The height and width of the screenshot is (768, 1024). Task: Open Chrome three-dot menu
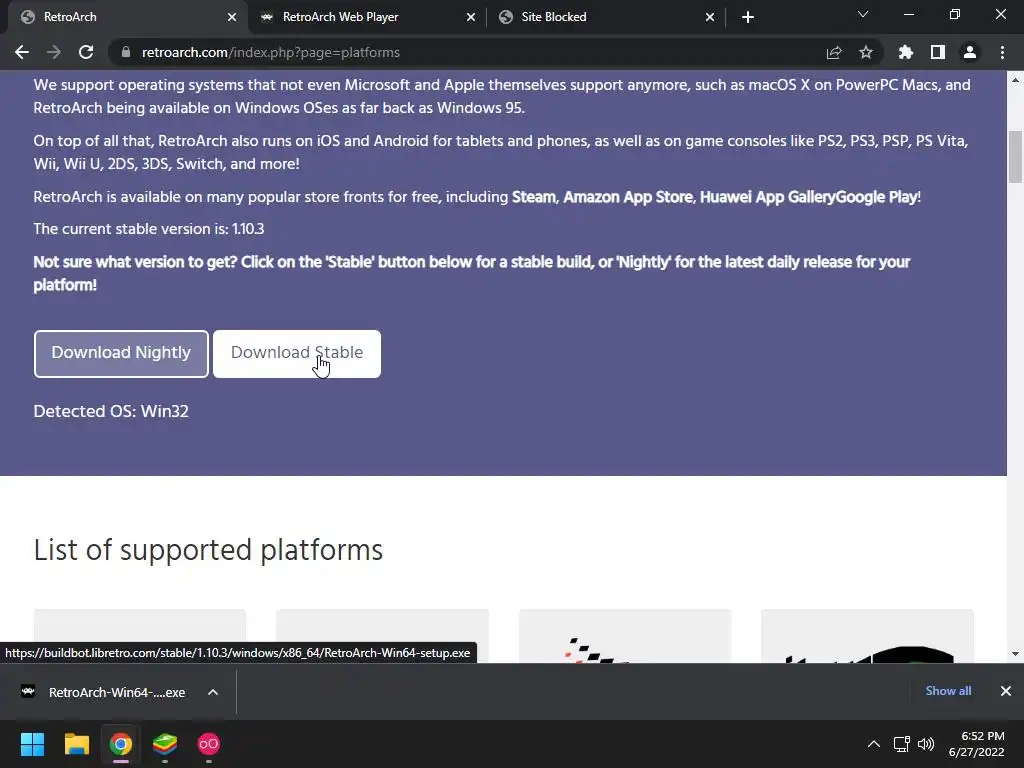(x=1002, y=52)
